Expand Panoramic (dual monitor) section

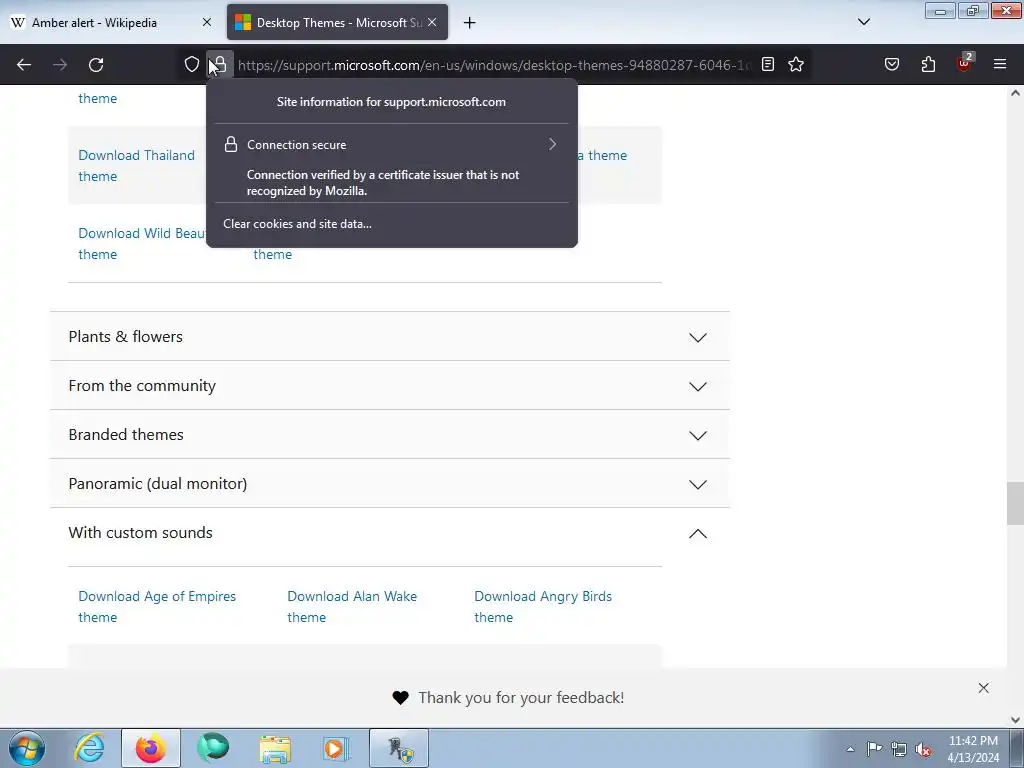pyautogui.click(x=389, y=483)
